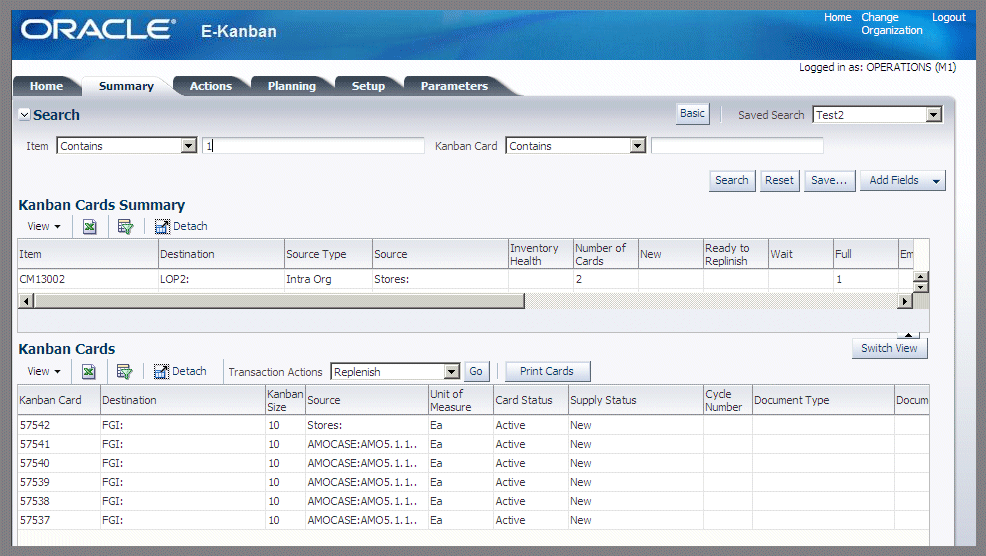Image resolution: width=986 pixels, height=556 pixels.
Task: Click the summary table scroll down arrow
Action: tap(920, 287)
